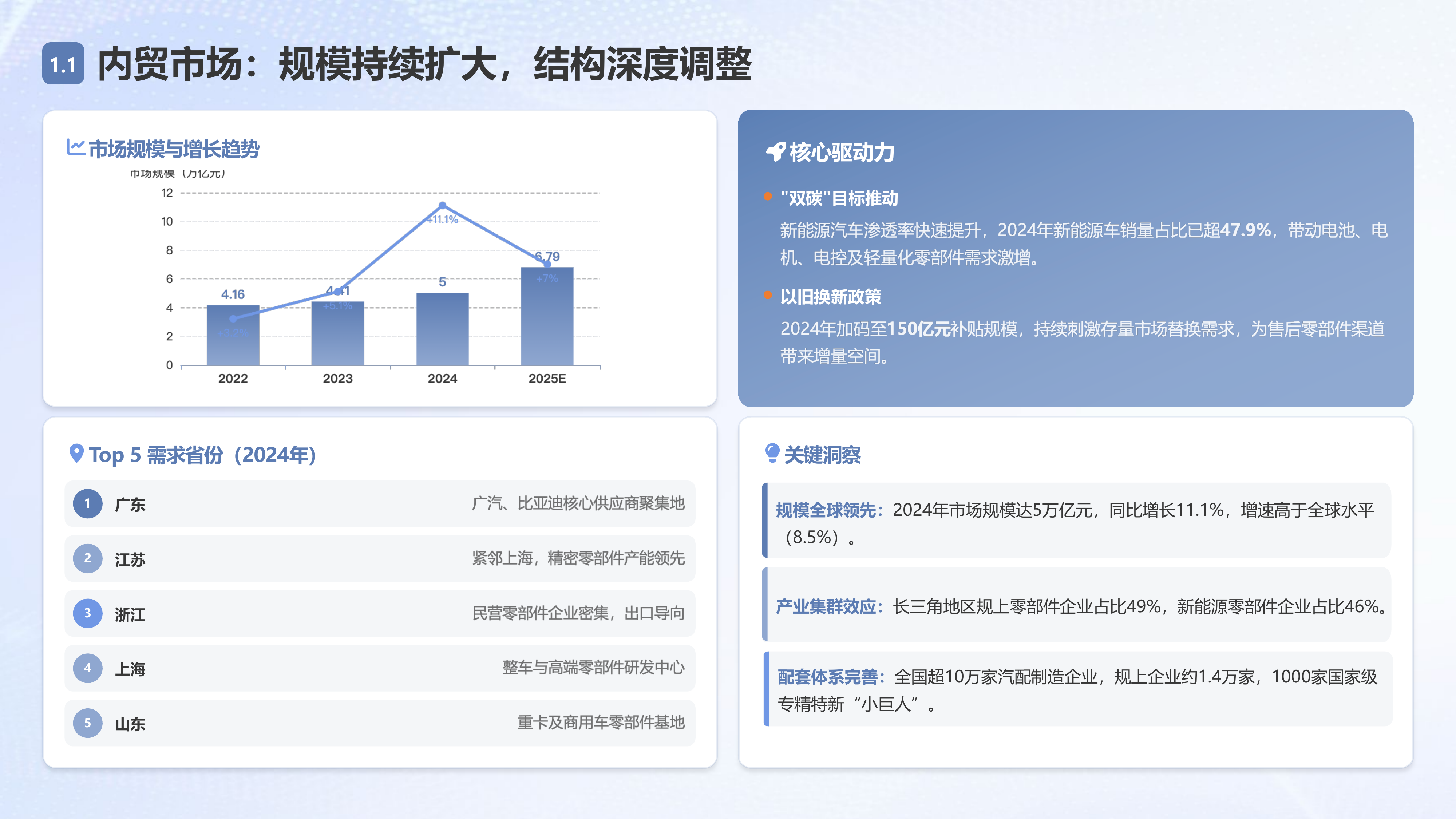Screen dimensions: 1456x819
Task: Click the rank 5 circle for 山东
Action: [x=88, y=722]
